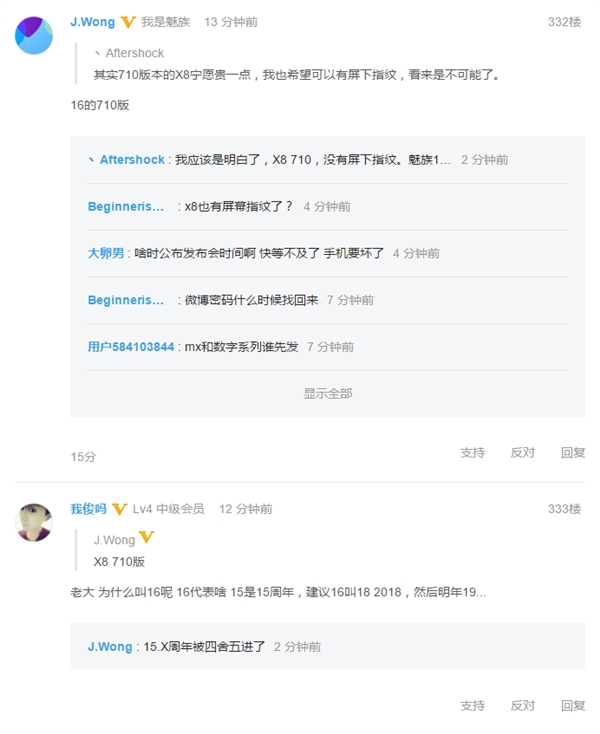Click 反对 on the 333楼 comment
Image resolution: width=600 pixels, height=734 pixels.
tap(522, 705)
